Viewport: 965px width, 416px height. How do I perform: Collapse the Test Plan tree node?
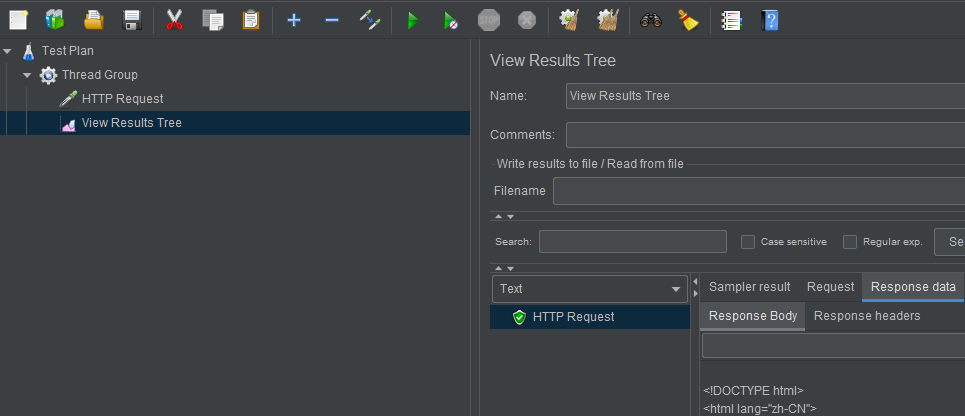[7, 51]
